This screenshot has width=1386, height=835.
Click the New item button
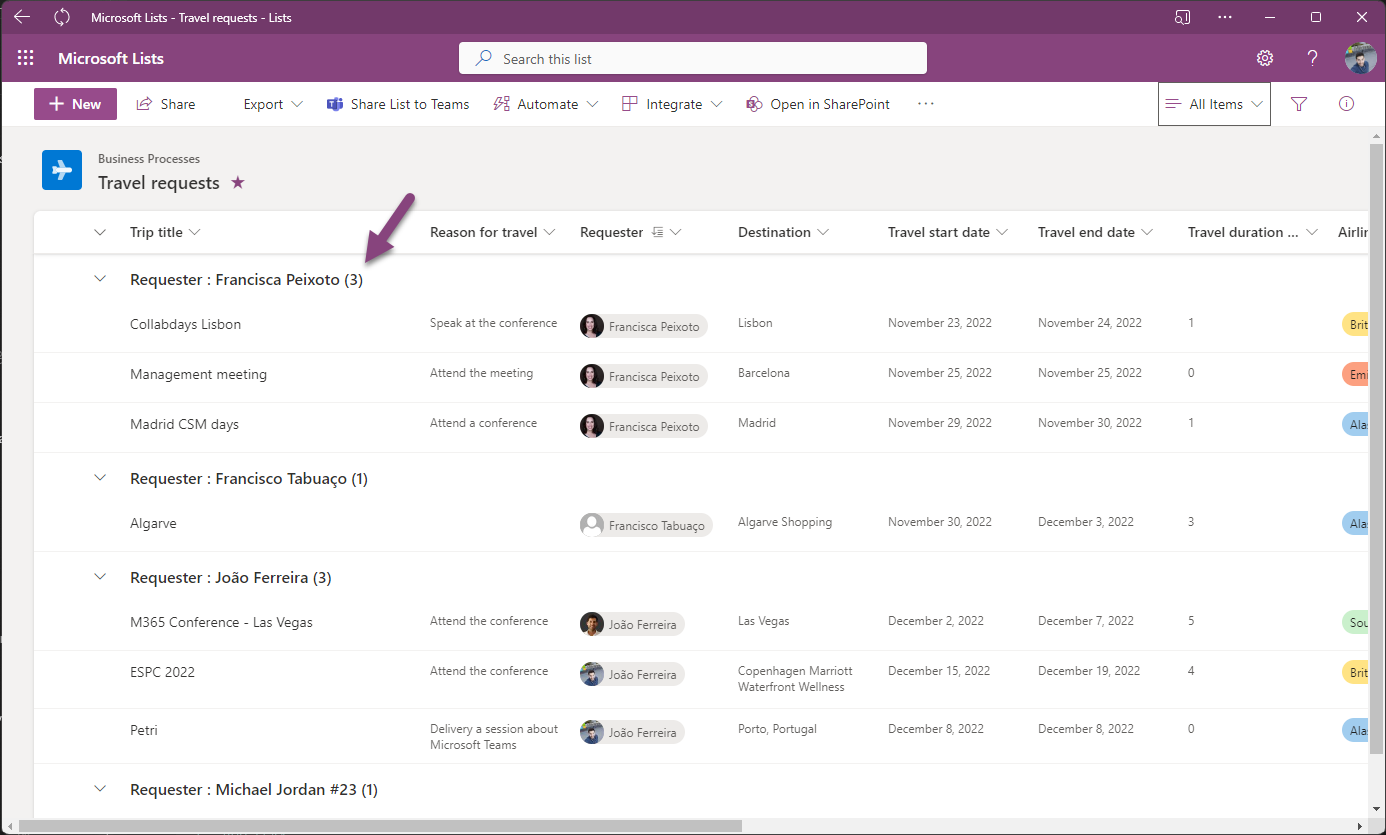[75, 104]
